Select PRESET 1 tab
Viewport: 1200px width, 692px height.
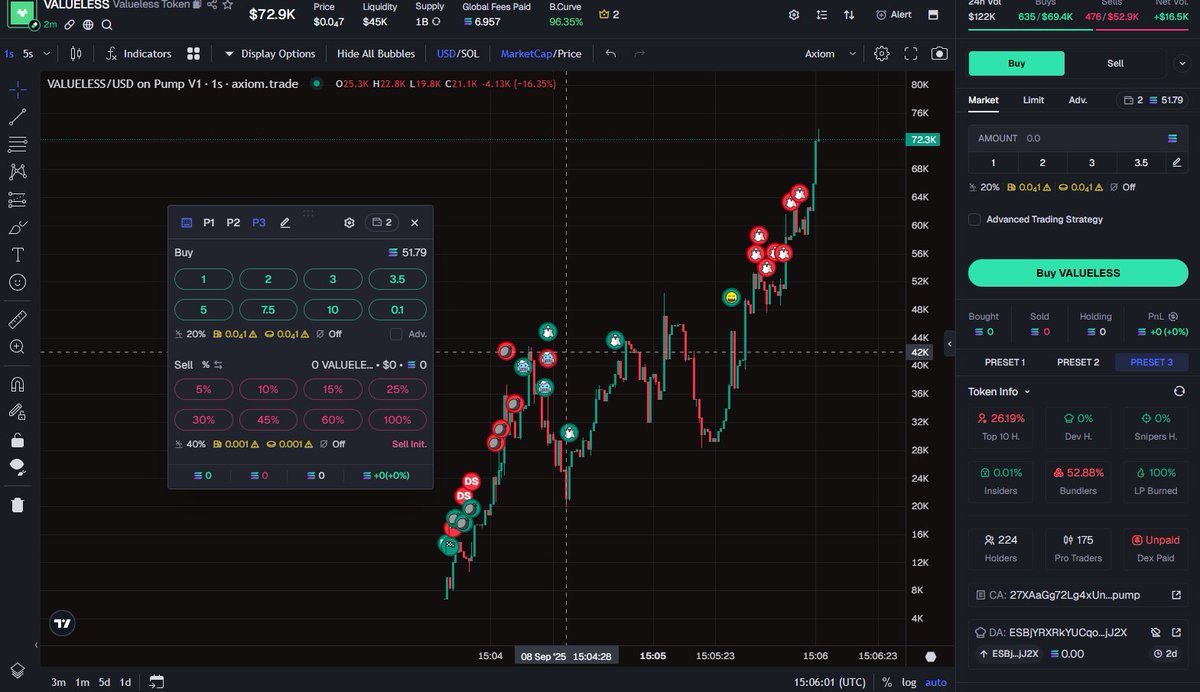1004,362
